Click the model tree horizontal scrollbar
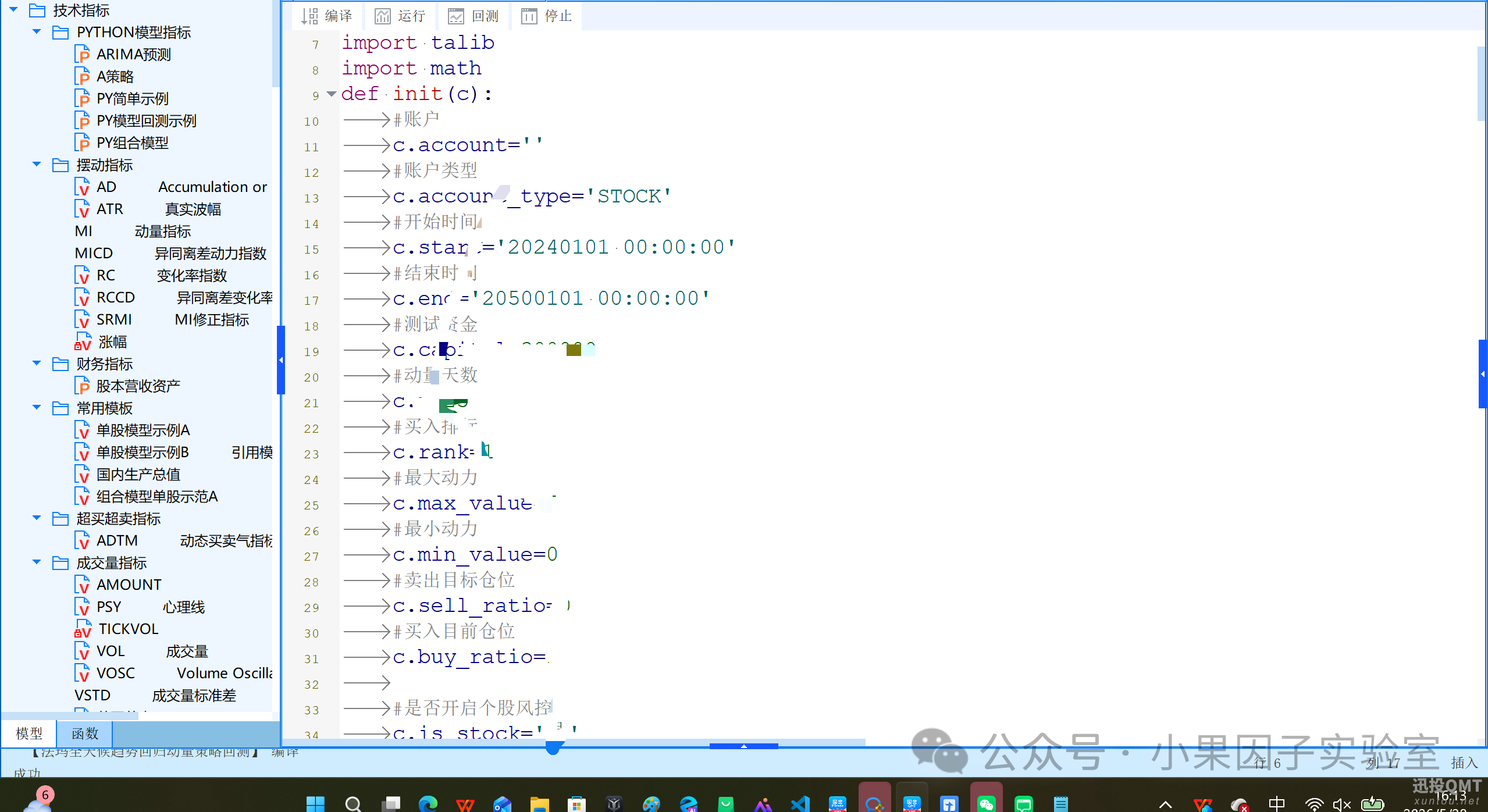Viewport: 1488px width, 812px height. (x=70, y=716)
